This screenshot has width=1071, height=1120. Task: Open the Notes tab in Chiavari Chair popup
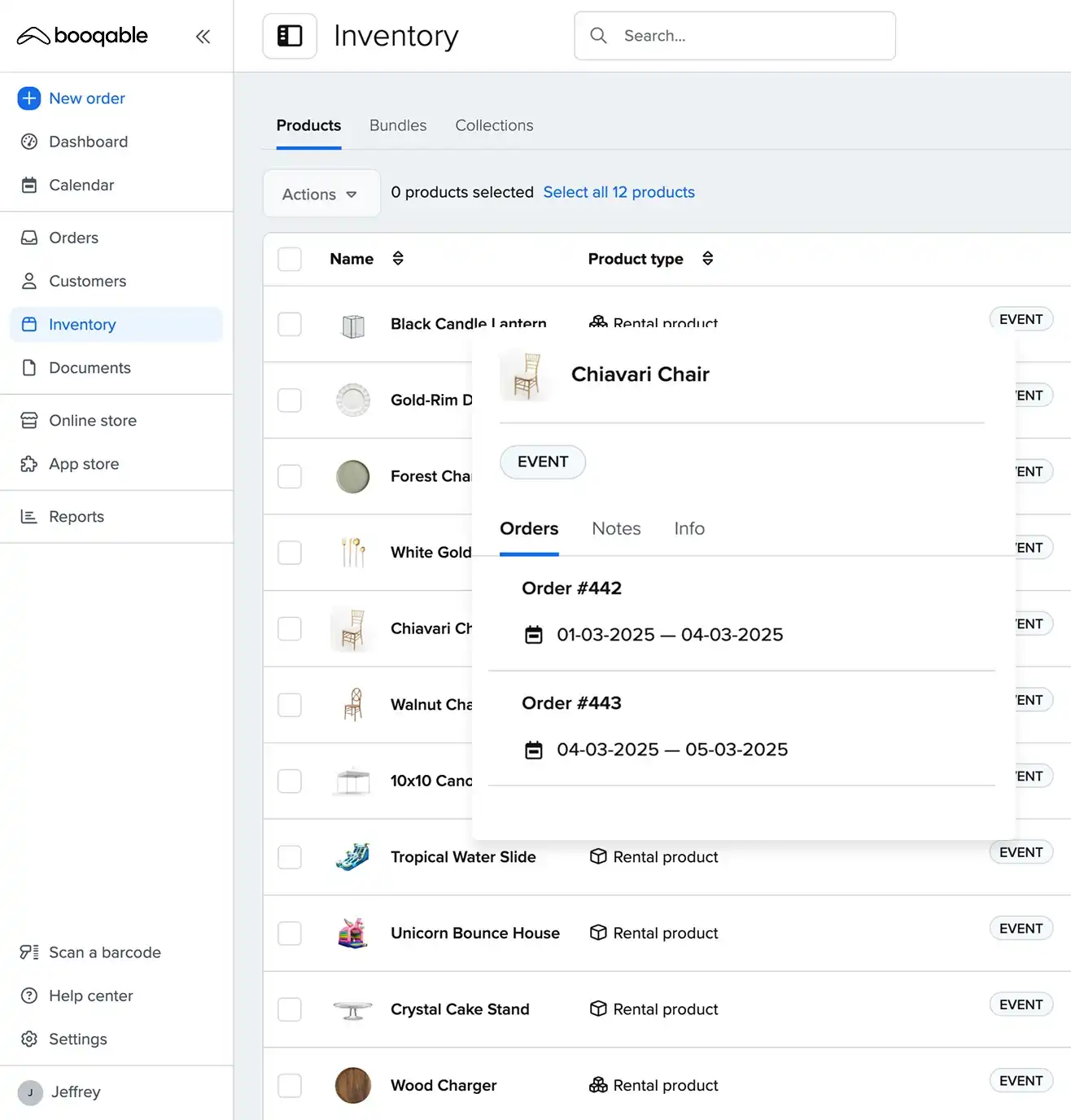click(616, 528)
